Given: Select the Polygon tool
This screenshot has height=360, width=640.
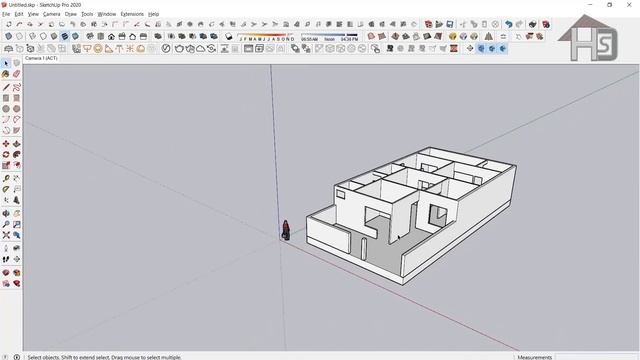Looking at the screenshot, I should (16, 109).
